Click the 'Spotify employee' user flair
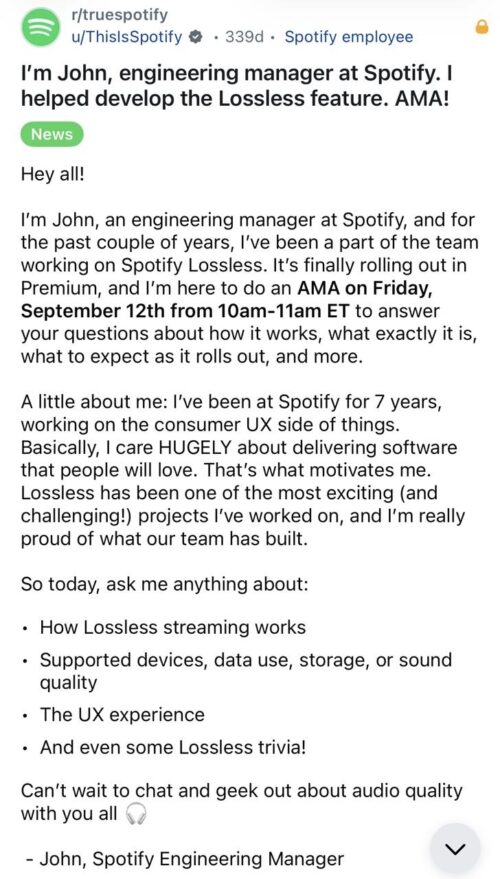Screen dimensions: 500x879 pos(349,38)
